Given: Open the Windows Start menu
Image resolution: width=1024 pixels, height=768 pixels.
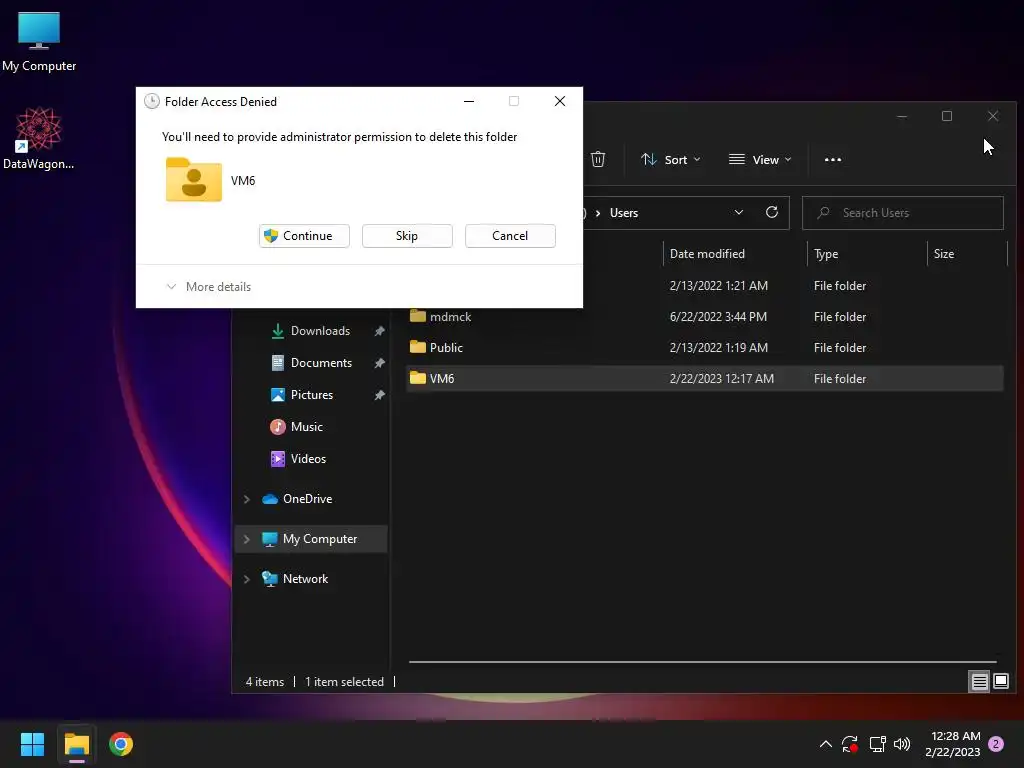Looking at the screenshot, I should pyautogui.click(x=32, y=744).
